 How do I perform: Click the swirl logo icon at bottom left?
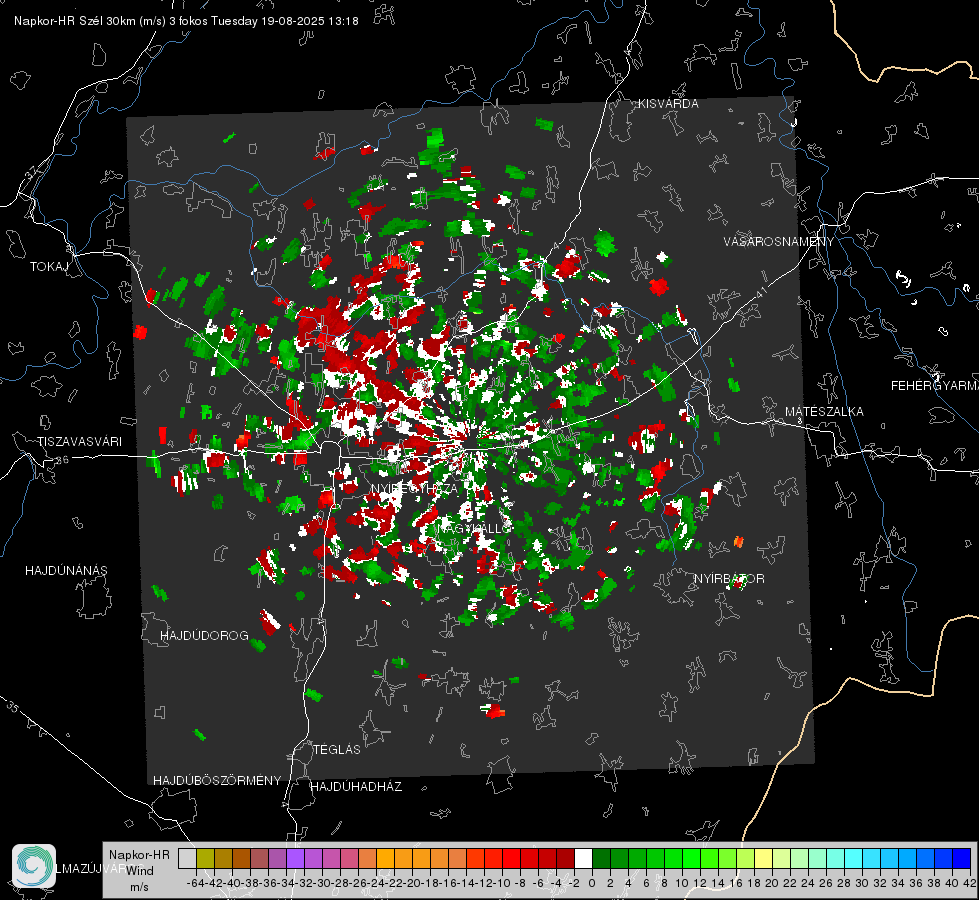pyautogui.click(x=34, y=866)
